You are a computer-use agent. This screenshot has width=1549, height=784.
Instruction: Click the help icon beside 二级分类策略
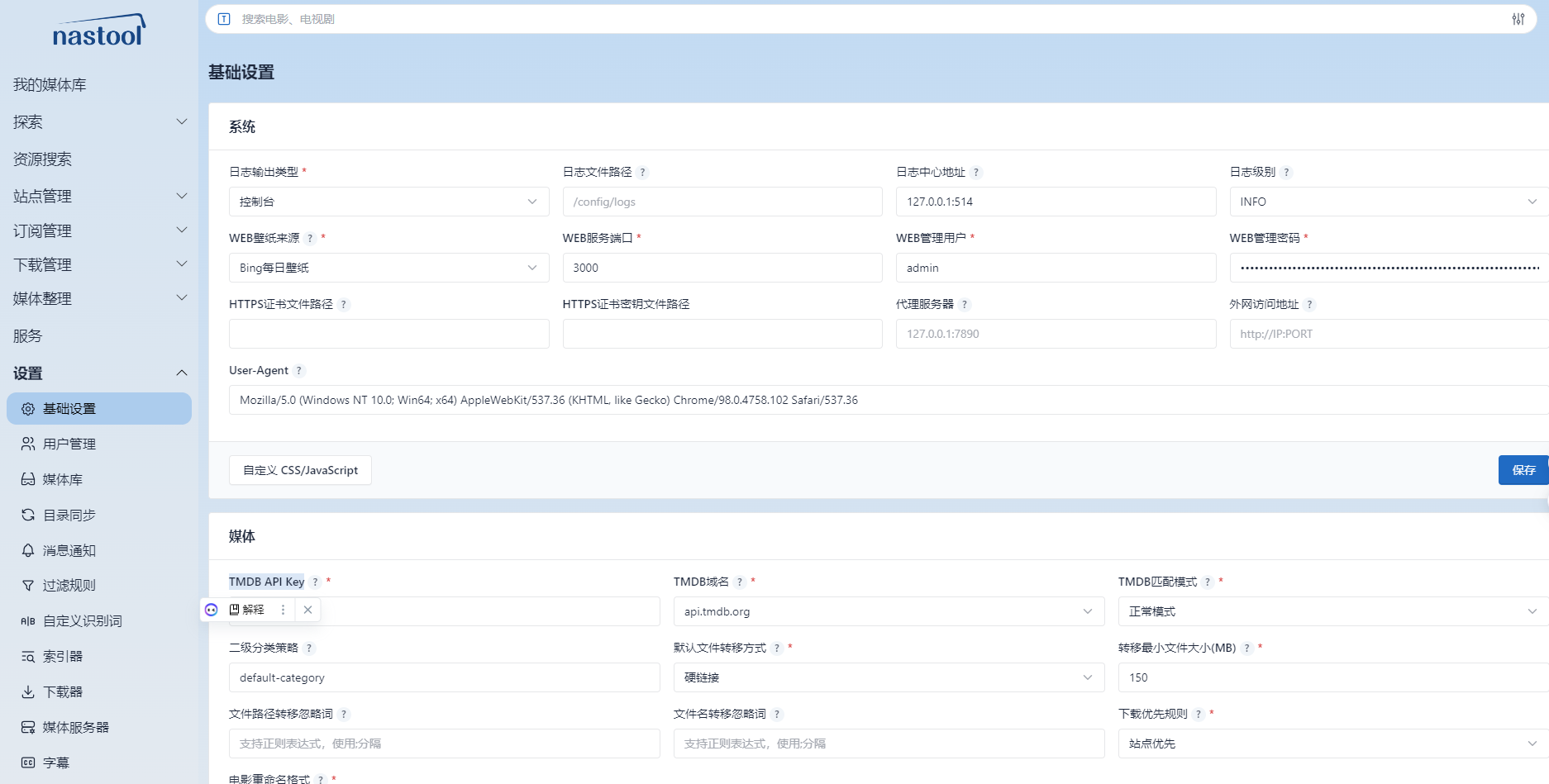[309, 649]
